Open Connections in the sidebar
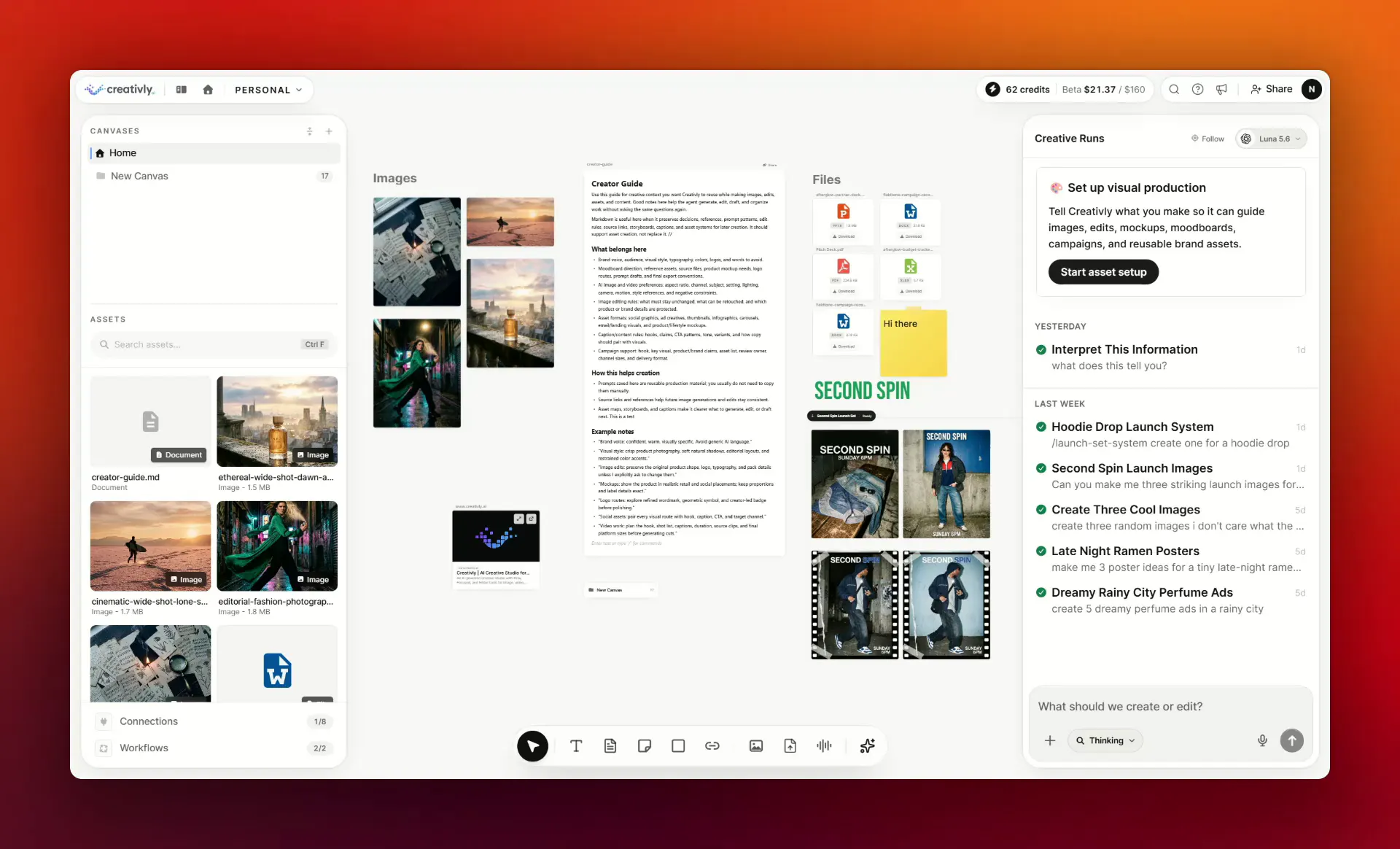Image resolution: width=1400 pixels, height=849 pixels. 214,721
